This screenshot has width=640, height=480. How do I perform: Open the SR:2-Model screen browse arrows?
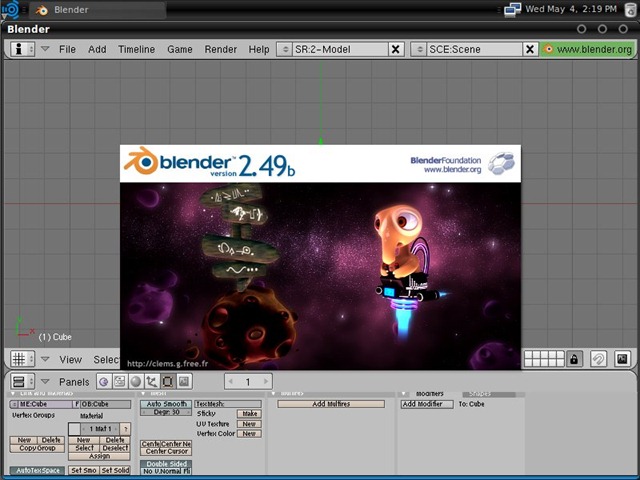[284, 49]
